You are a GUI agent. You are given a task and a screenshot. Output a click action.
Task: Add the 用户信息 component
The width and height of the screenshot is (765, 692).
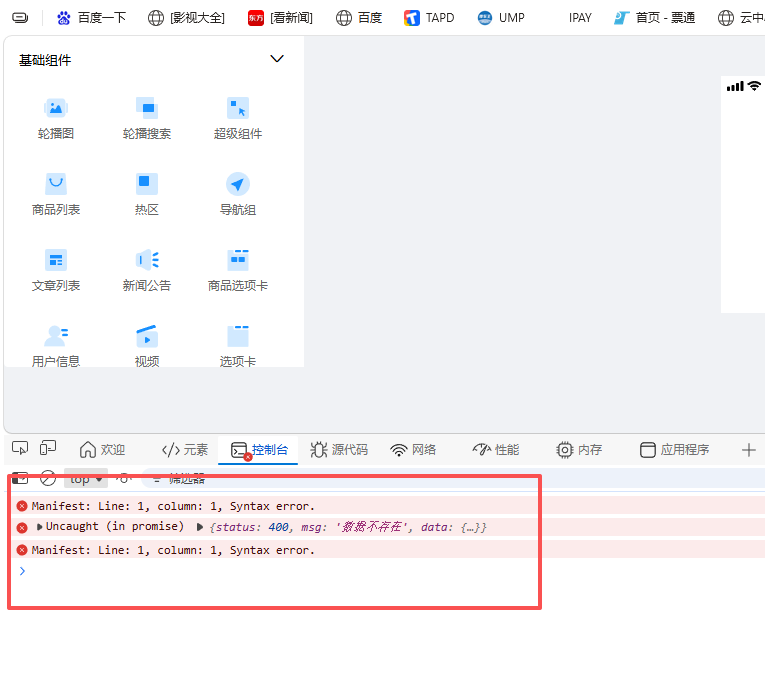click(x=56, y=346)
